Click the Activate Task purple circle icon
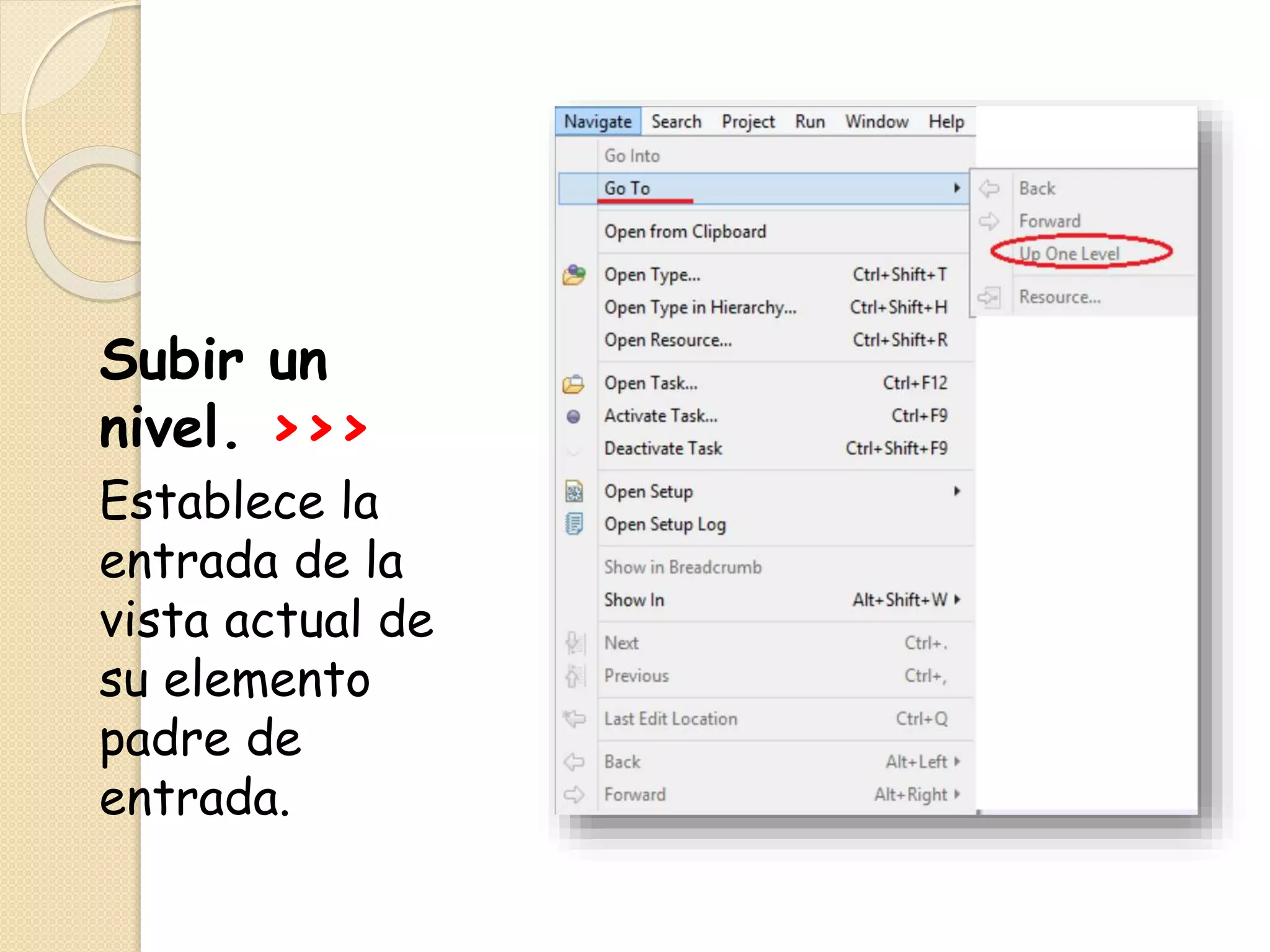This screenshot has width=1270, height=952. tap(574, 416)
